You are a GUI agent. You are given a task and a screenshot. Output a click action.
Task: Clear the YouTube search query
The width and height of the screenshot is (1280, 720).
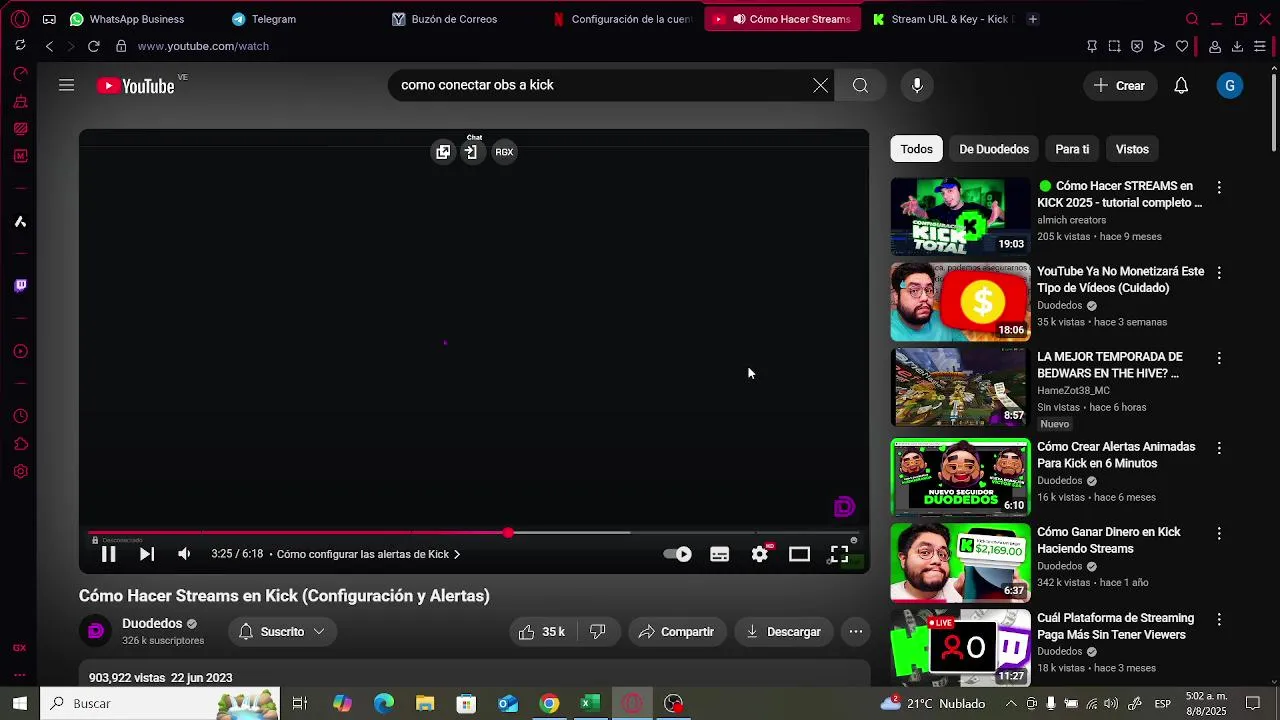[820, 86]
